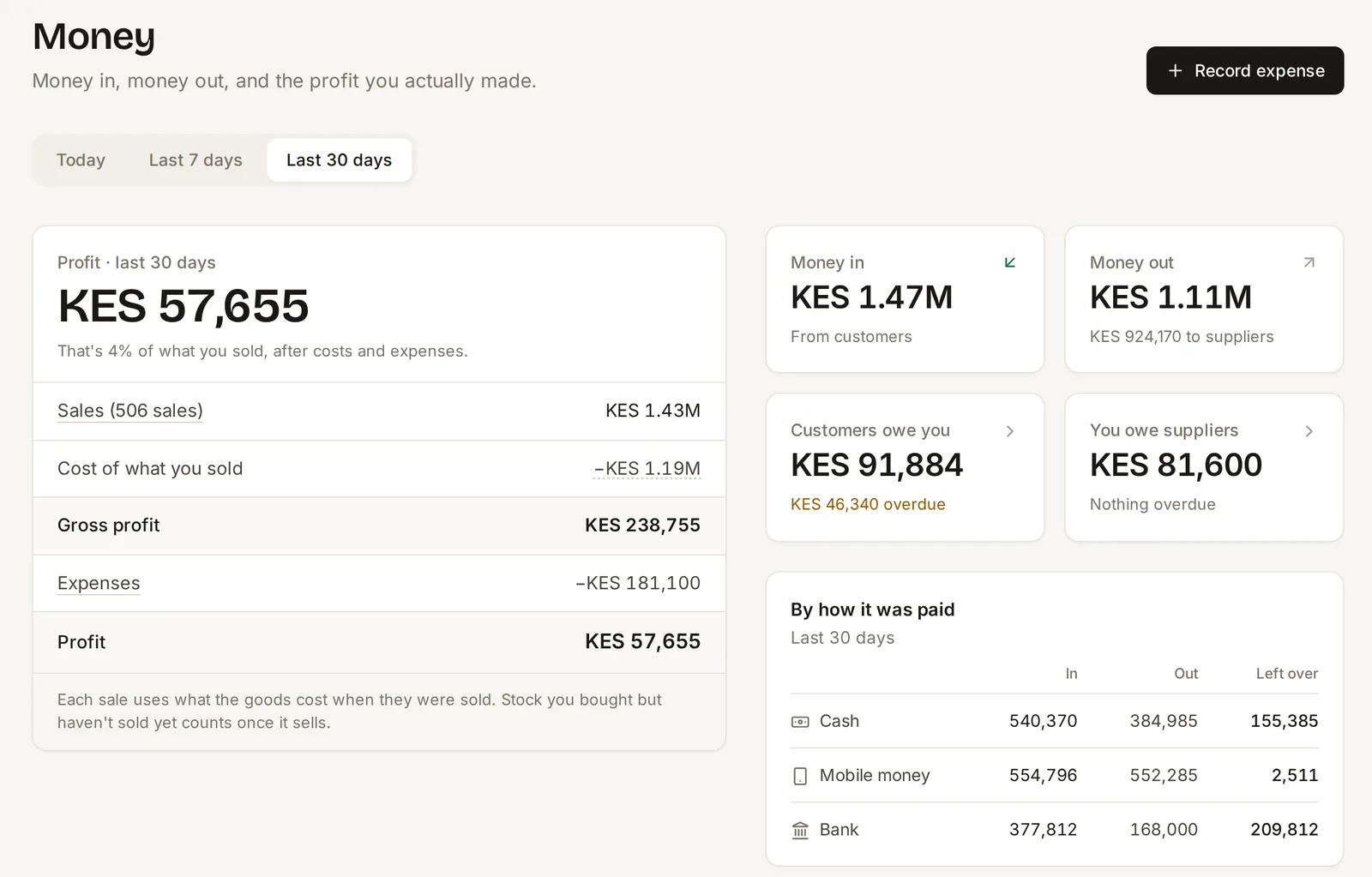Click the Mobile money Out value 552,285

coord(1164,775)
